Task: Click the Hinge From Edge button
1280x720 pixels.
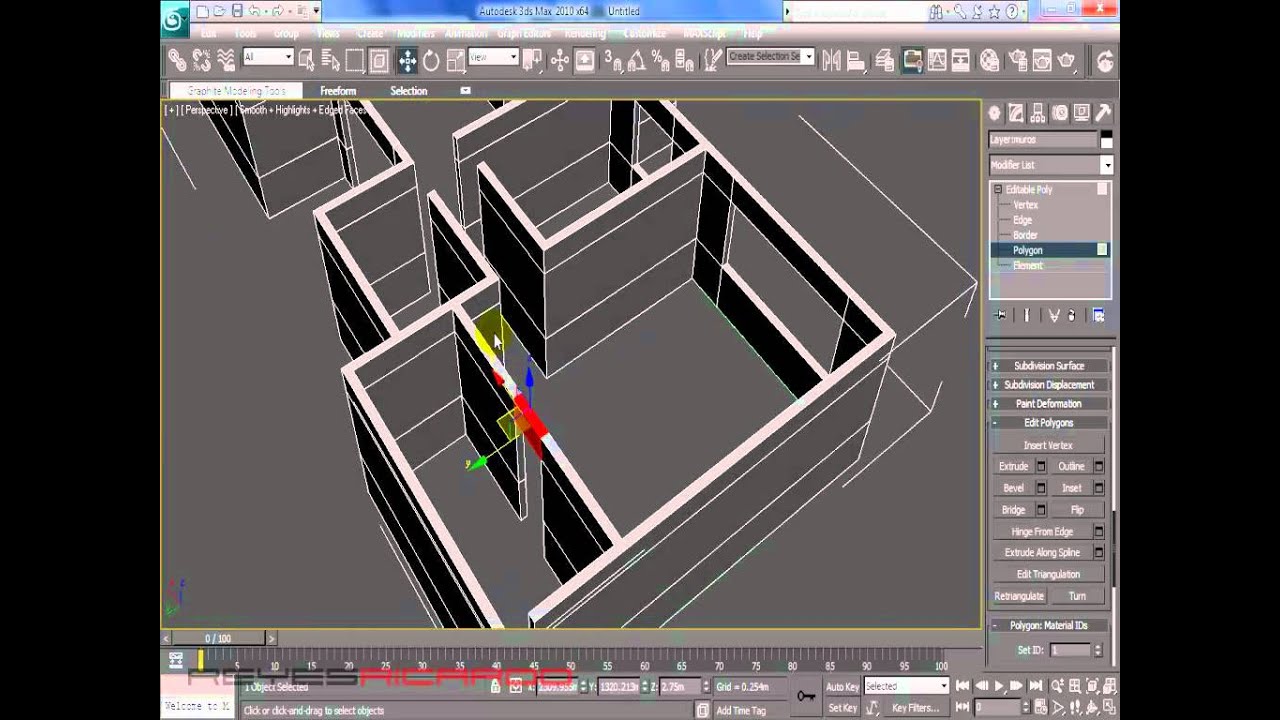Action: tap(1042, 532)
